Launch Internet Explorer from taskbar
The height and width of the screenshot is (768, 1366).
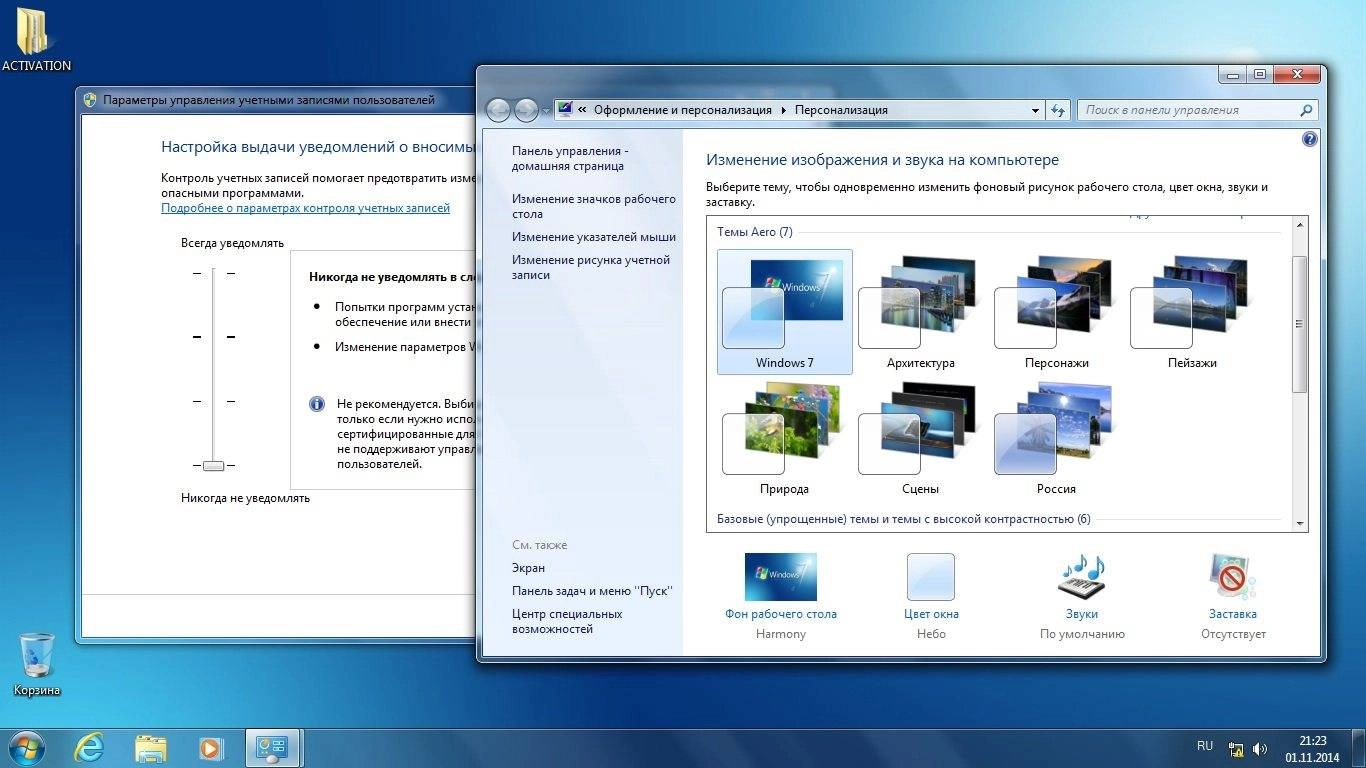(89, 748)
